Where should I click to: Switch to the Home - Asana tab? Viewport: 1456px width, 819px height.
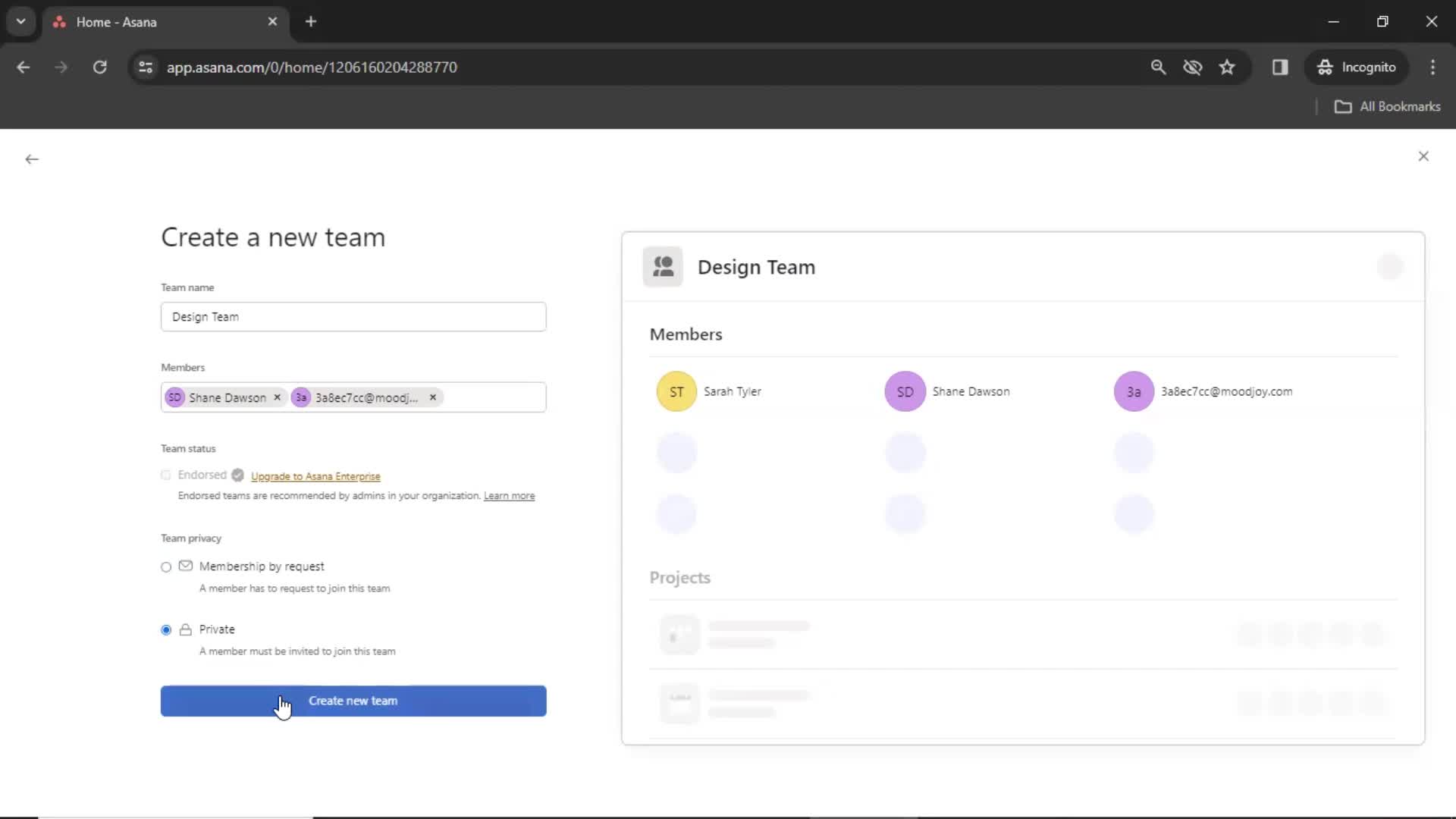pyautogui.click(x=165, y=22)
